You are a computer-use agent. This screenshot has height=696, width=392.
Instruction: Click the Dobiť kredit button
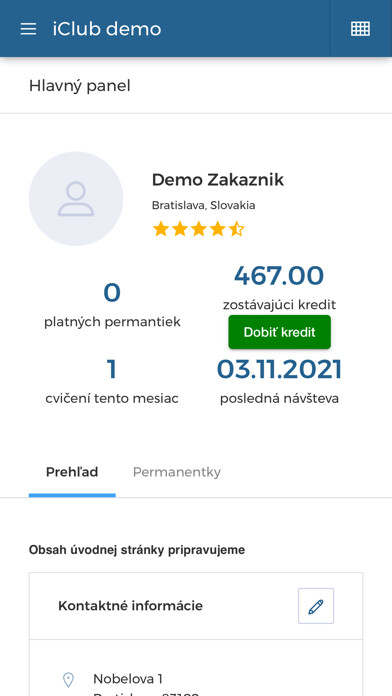[280, 332]
